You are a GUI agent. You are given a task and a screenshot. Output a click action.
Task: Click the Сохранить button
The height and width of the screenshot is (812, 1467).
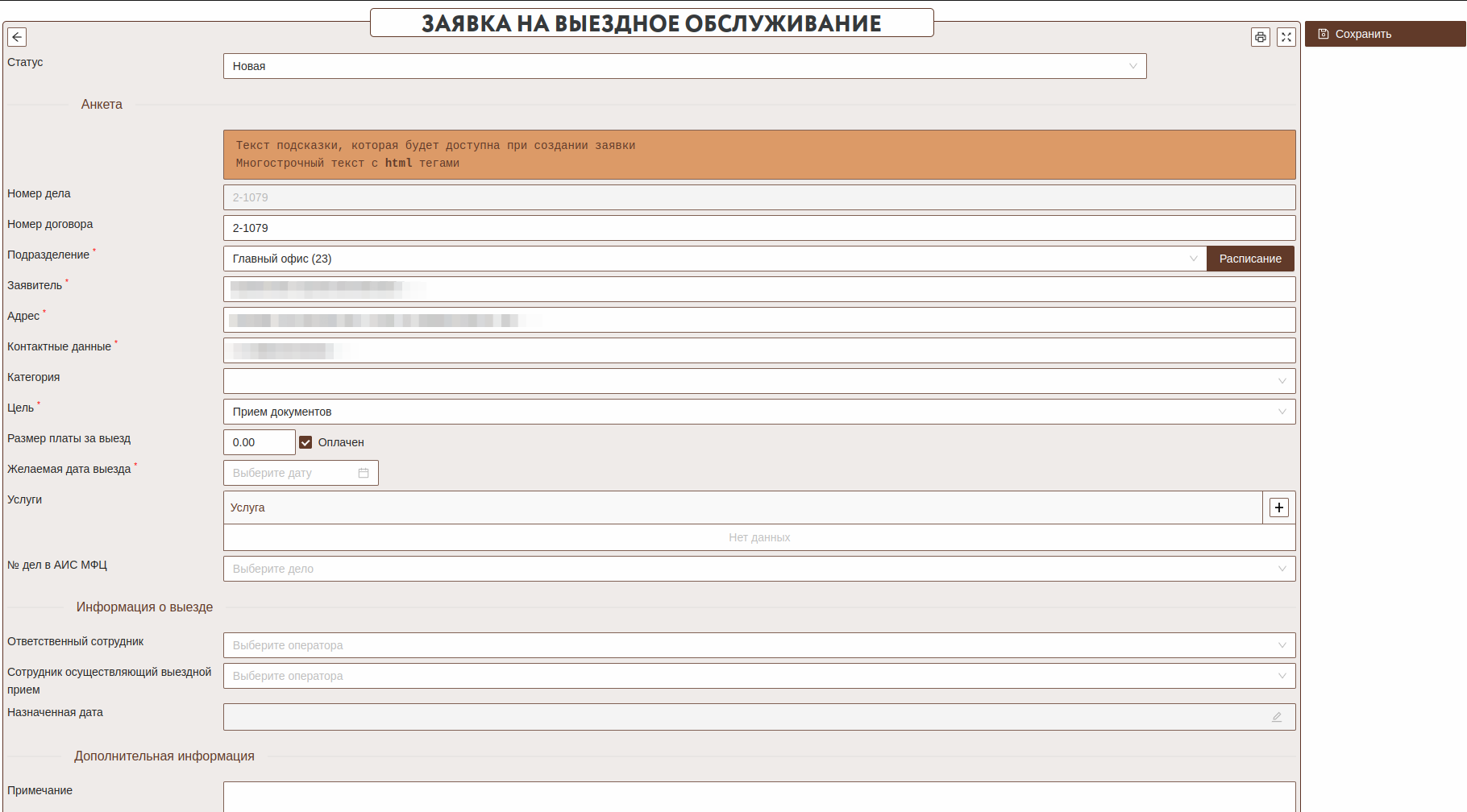(1384, 34)
